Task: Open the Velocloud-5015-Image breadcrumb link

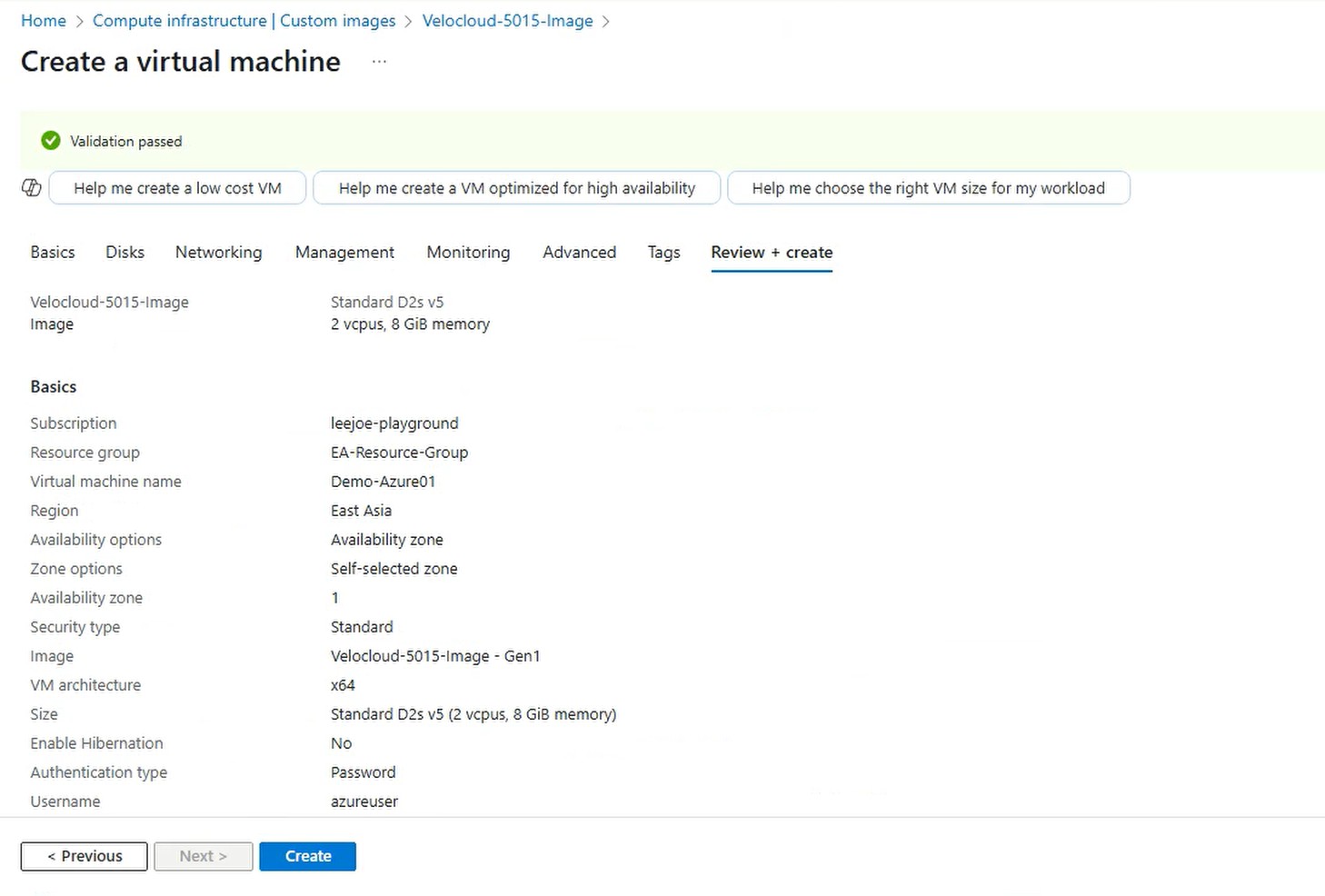Action: pos(507,21)
